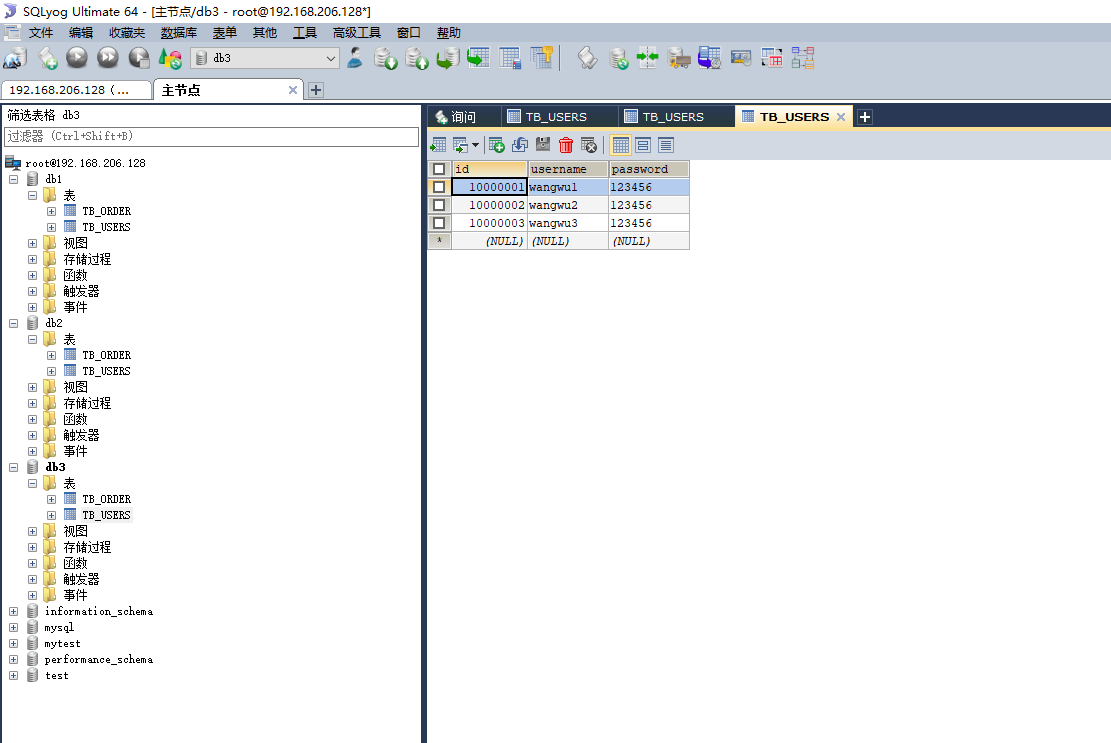
Task: Check the checkbox for row wangwu3
Action: click(439, 223)
